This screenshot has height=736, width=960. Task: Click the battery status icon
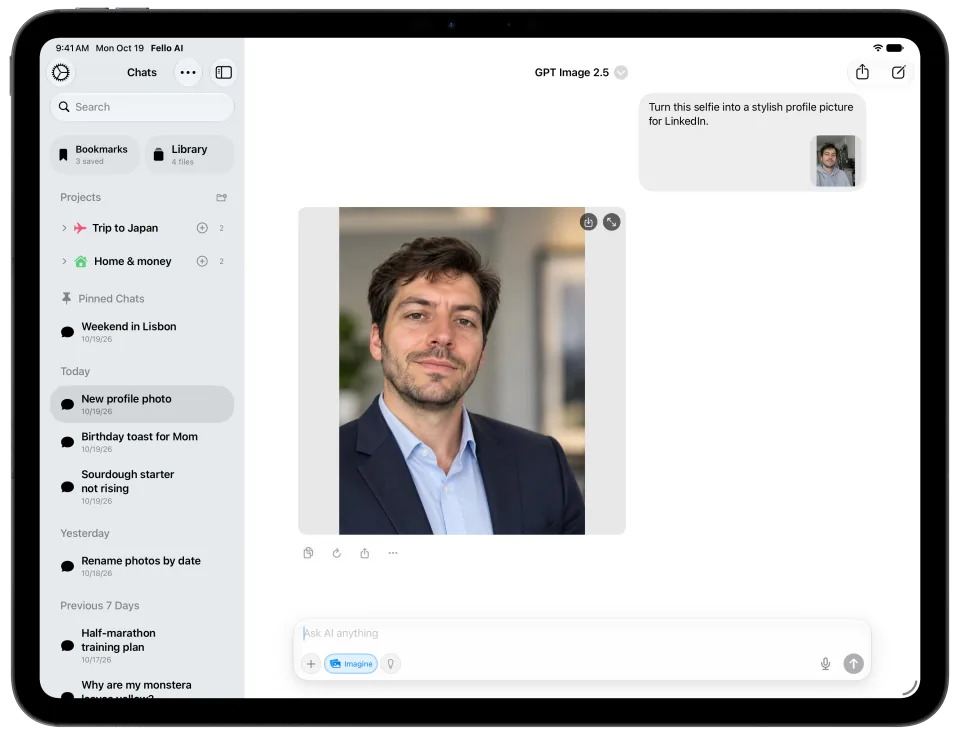(x=895, y=48)
